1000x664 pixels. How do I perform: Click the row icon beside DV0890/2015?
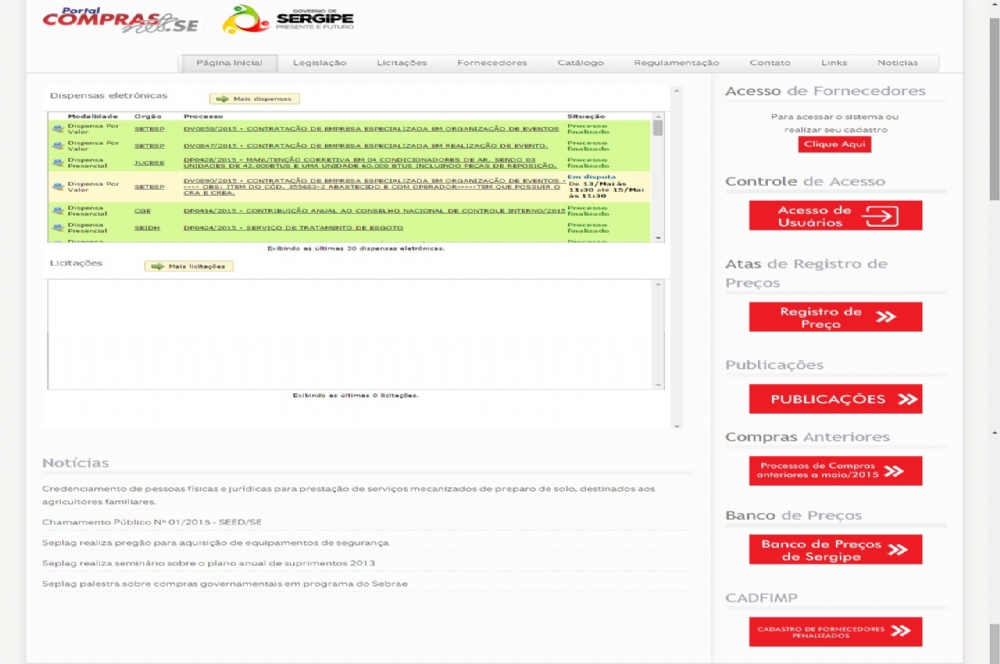(x=58, y=187)
